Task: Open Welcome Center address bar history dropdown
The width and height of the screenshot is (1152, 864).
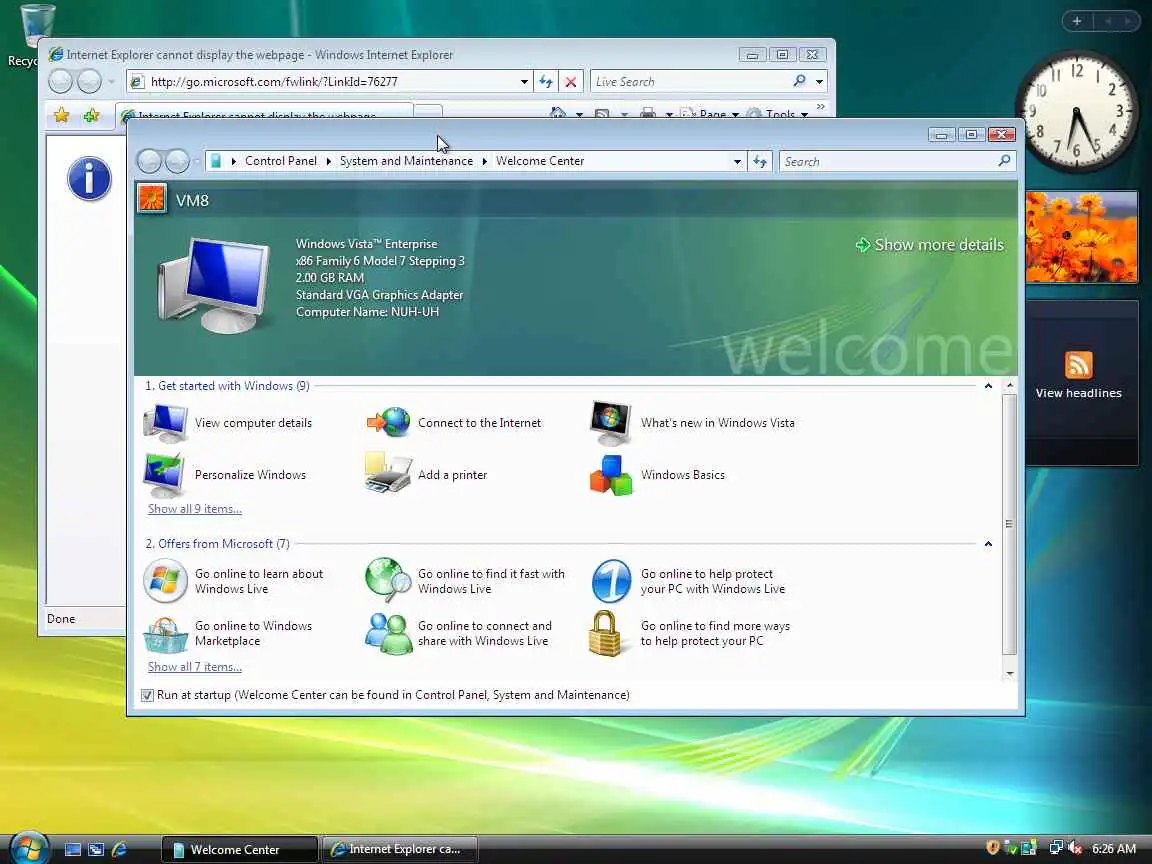Action: point(737,162)
